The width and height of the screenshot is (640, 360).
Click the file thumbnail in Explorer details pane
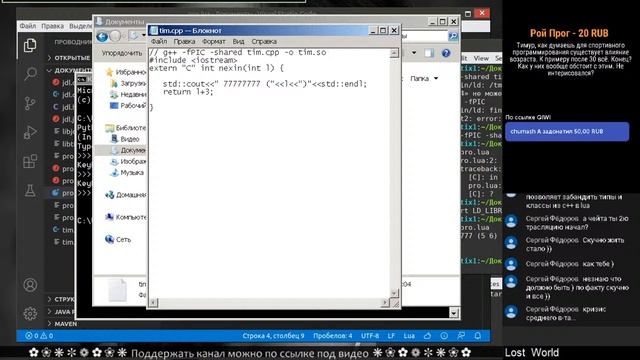[117, 290]
